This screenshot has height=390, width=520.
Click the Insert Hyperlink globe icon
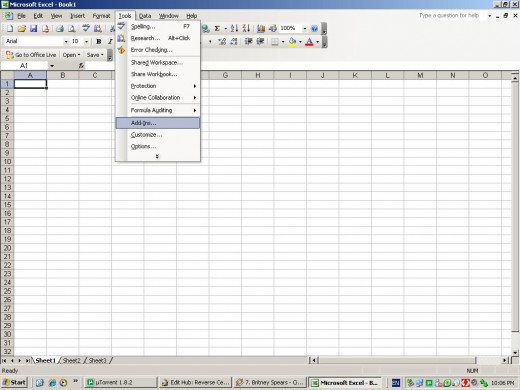205,29
